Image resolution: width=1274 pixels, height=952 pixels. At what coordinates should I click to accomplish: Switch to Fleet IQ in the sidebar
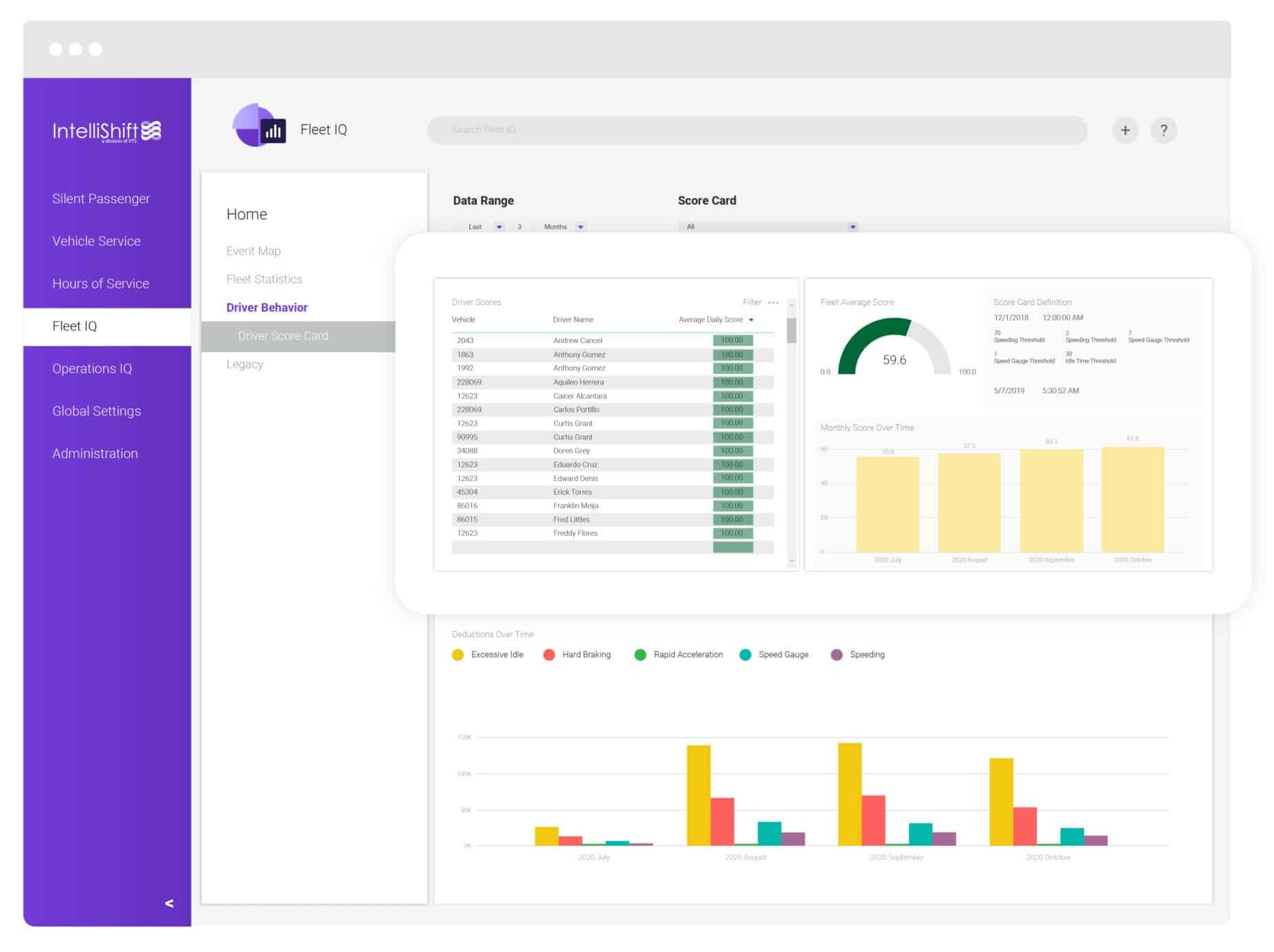(75, 326)
